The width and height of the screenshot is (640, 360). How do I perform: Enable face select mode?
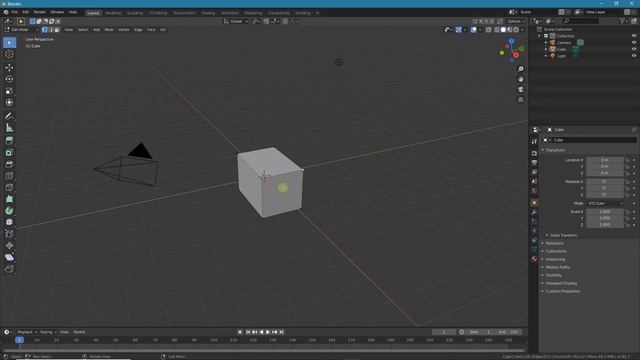[x=57, y=30]
